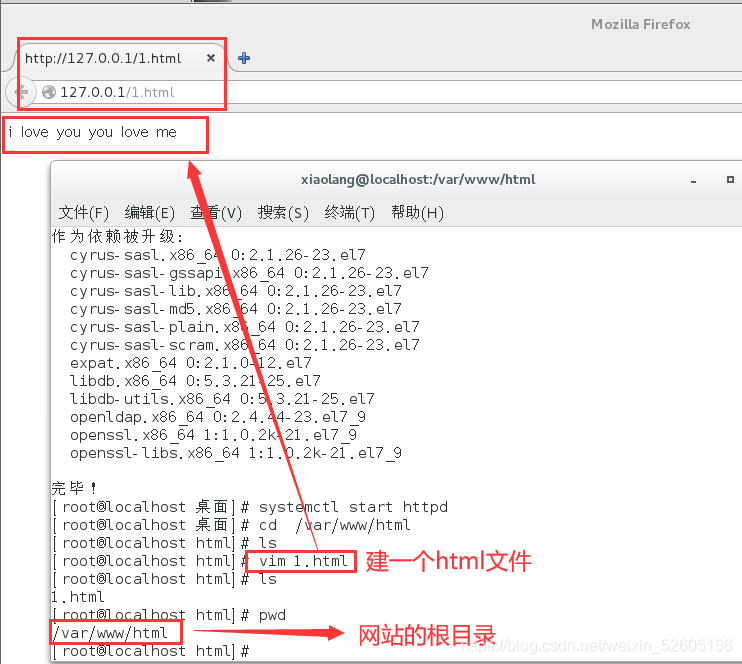Click the openldap.x86_64 package line
This screenshot has width=742, height=664.
[218, 416]
